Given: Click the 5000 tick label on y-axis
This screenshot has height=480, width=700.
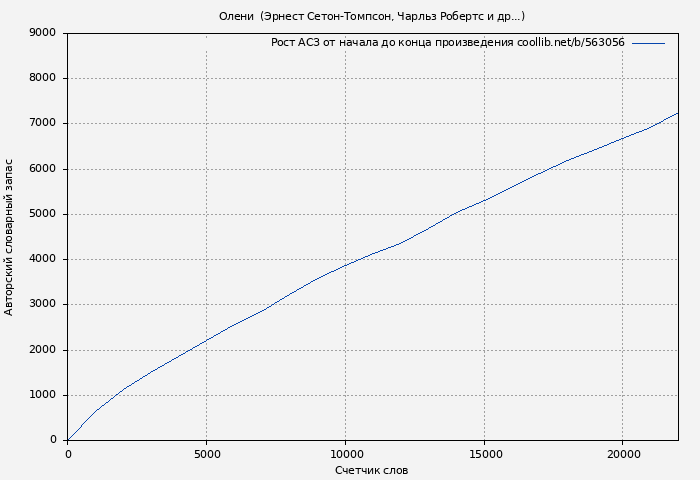Looking at the screenshot, I should point(43,214).
